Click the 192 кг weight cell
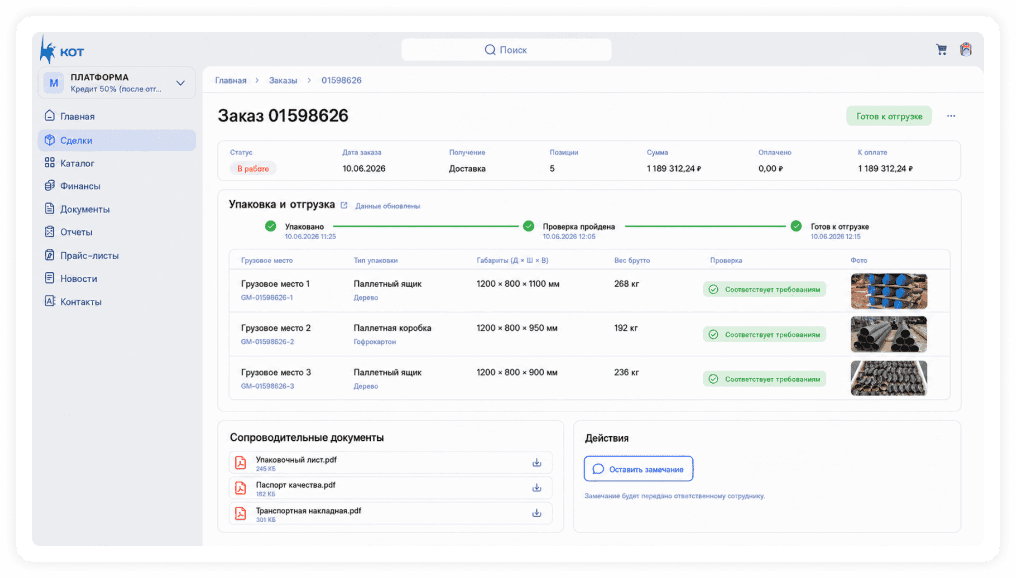Viewport: 1016px width, 578px height. 626,328
